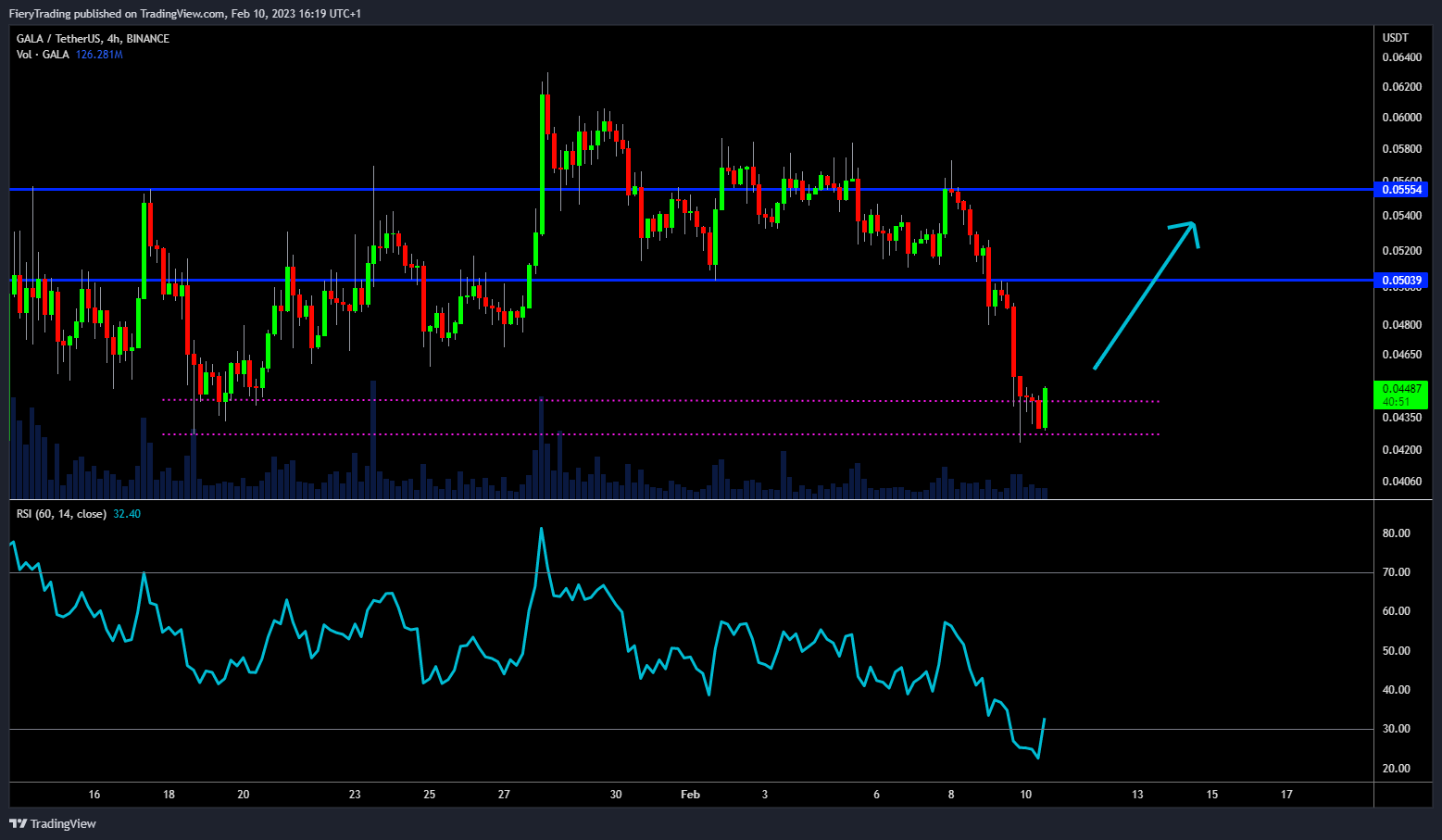The height and width of the screenshot is (840, 1442).
Task: Click the date 27 on time axis
Action: coord(504,795)
